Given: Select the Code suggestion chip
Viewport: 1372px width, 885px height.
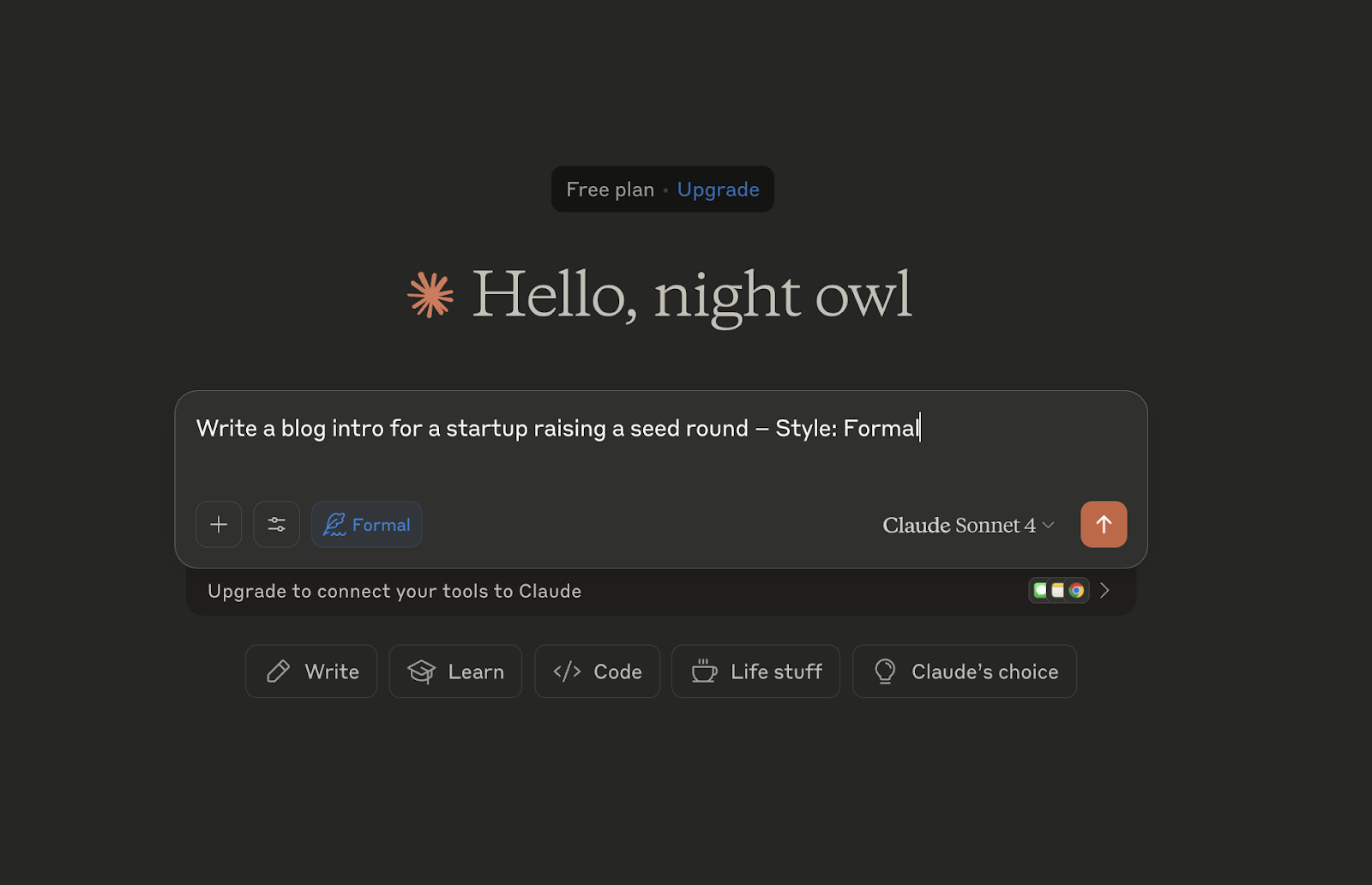Looking at the screenshot, I should tap(598, 671).
